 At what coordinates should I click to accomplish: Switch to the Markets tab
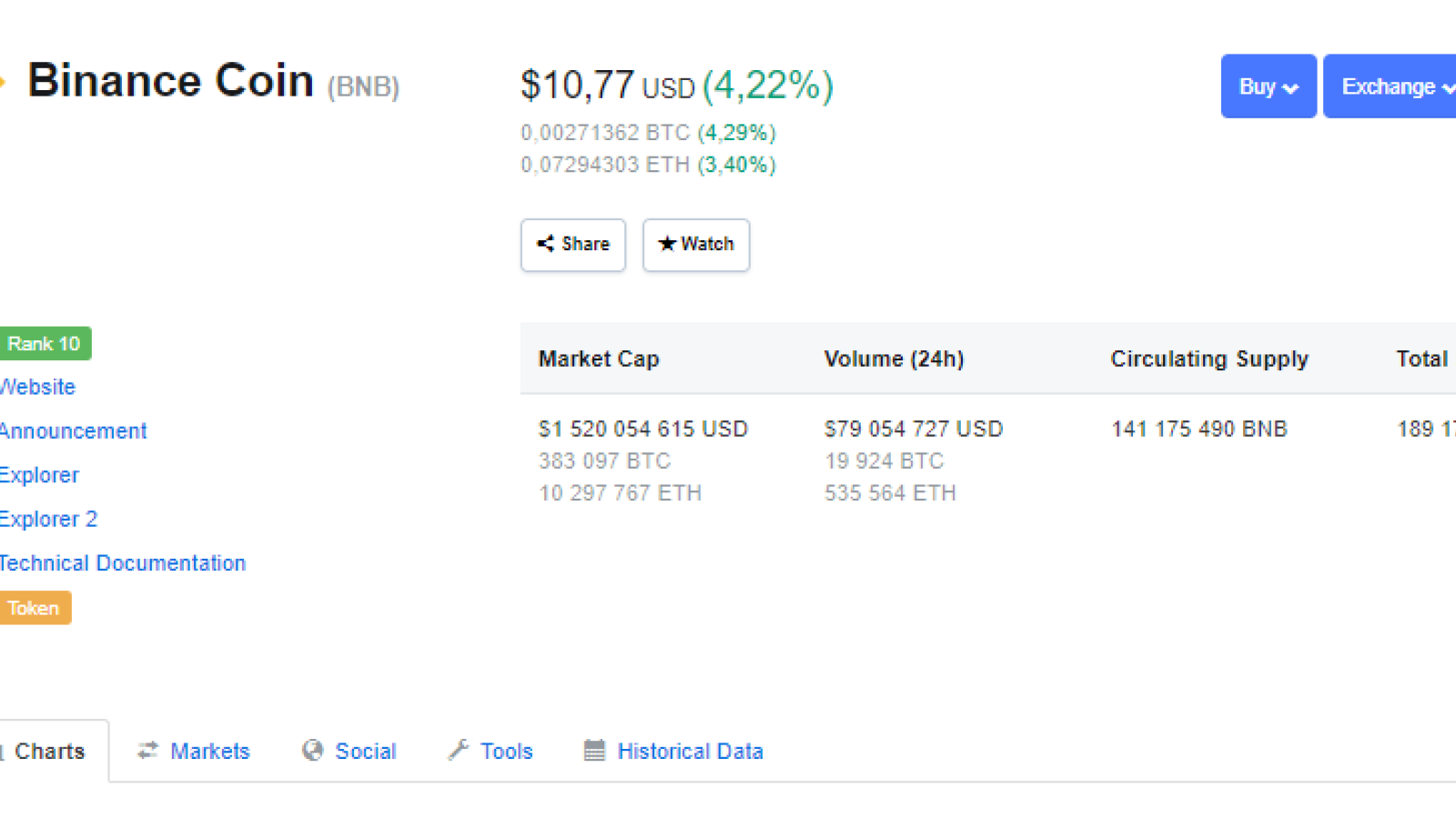point(194,751)
